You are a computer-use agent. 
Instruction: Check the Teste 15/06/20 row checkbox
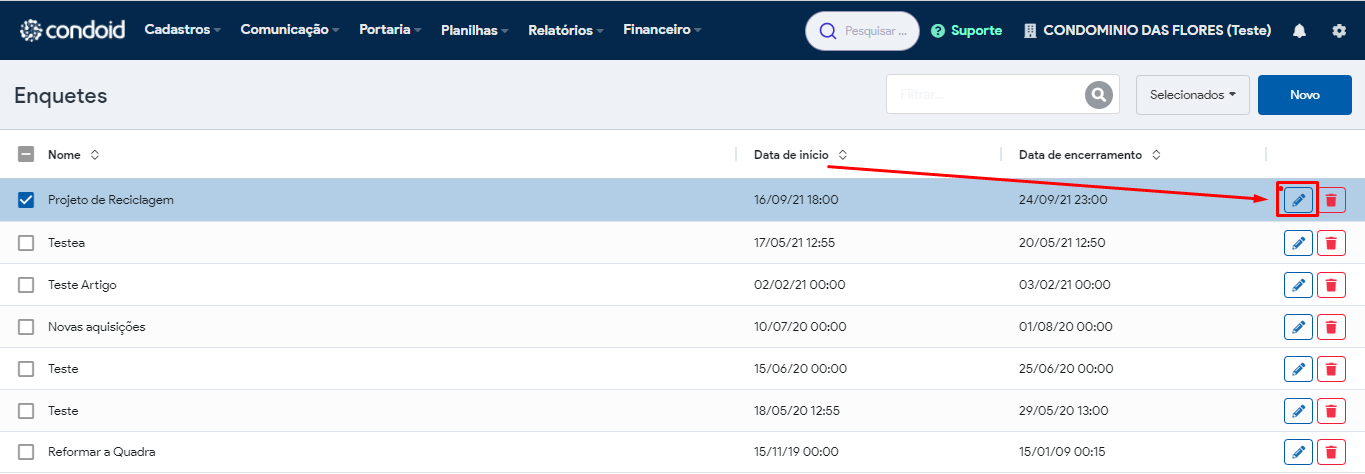tap(26, 369)
